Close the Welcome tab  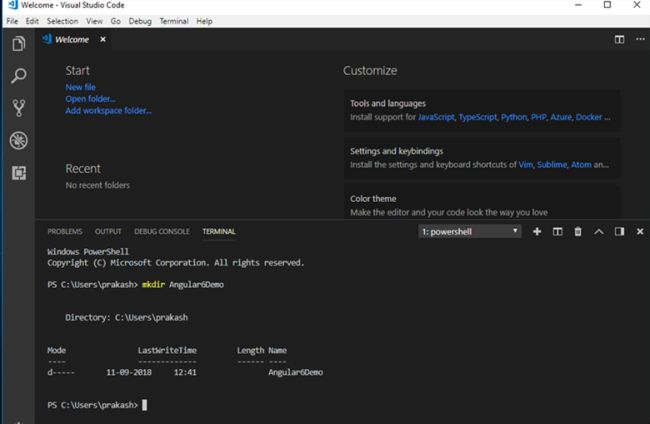tap(103, 39)
